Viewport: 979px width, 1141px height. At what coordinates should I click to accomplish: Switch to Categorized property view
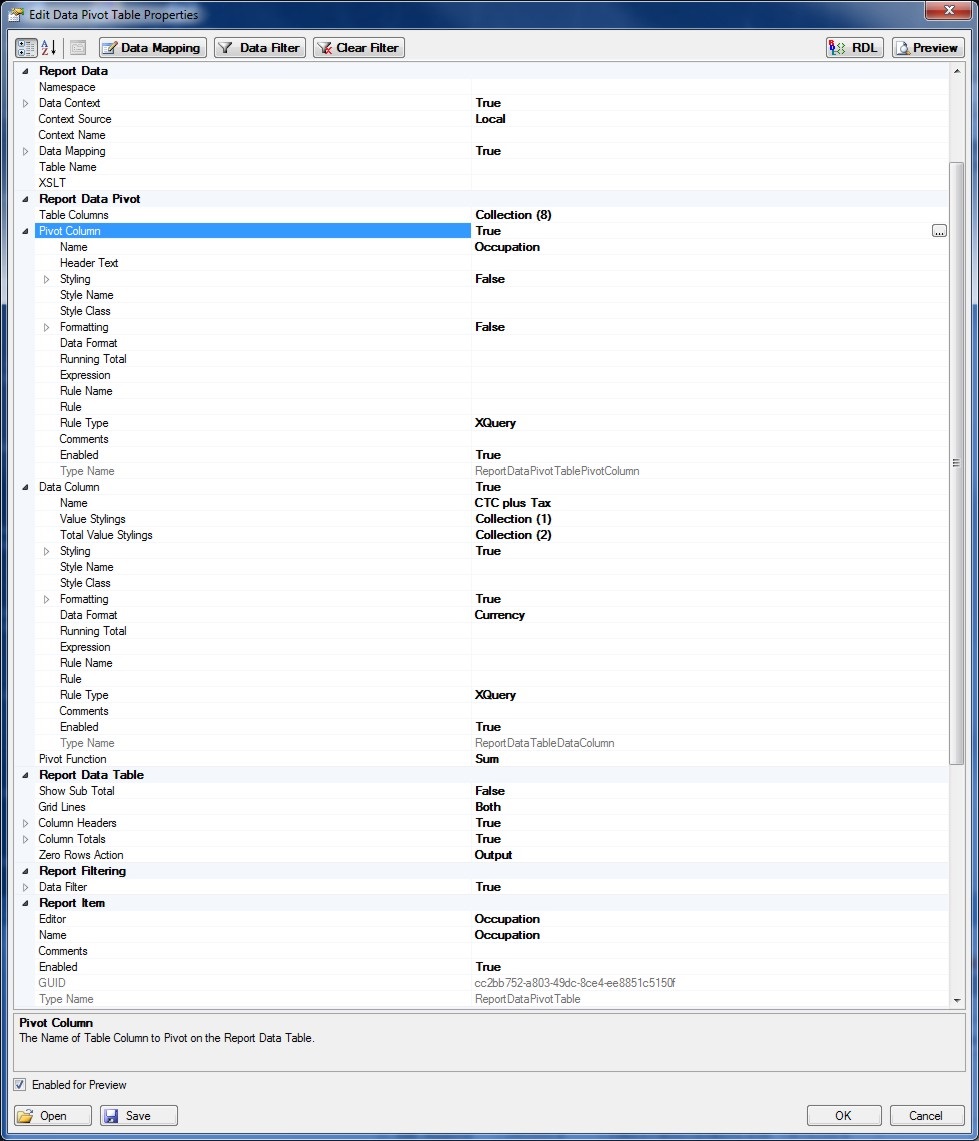(x=26, y=48)
